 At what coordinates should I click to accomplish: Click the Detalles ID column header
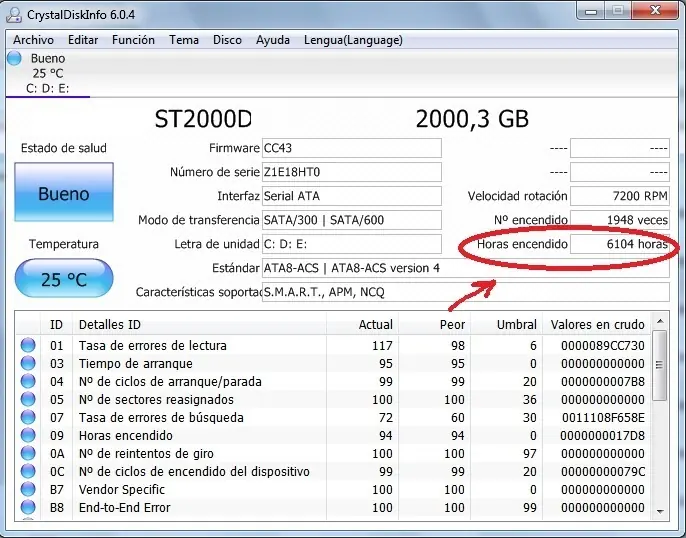[x=199, y=324]
